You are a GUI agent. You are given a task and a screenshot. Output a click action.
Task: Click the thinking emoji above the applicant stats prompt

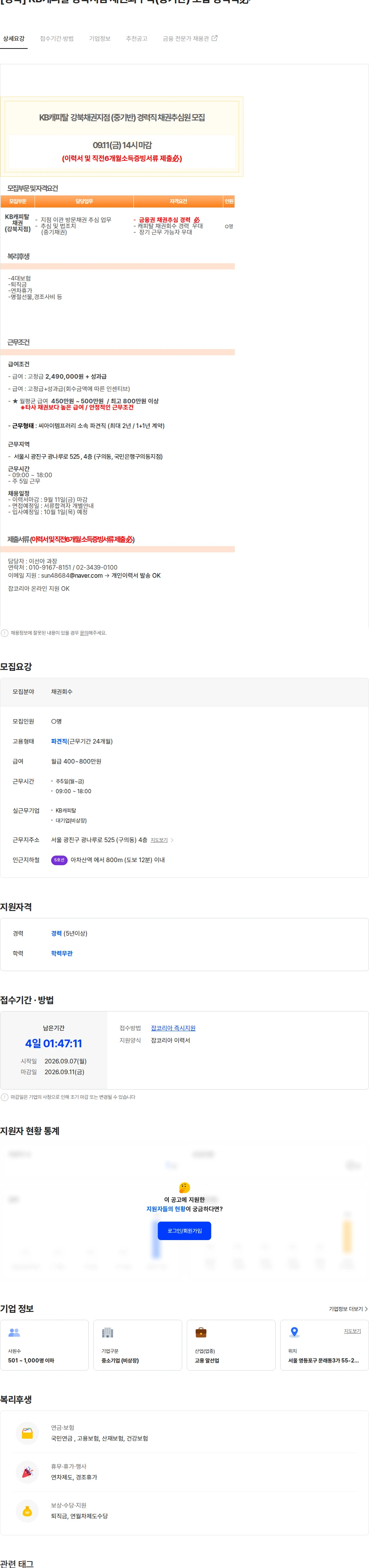click(x=185, y=1188)
